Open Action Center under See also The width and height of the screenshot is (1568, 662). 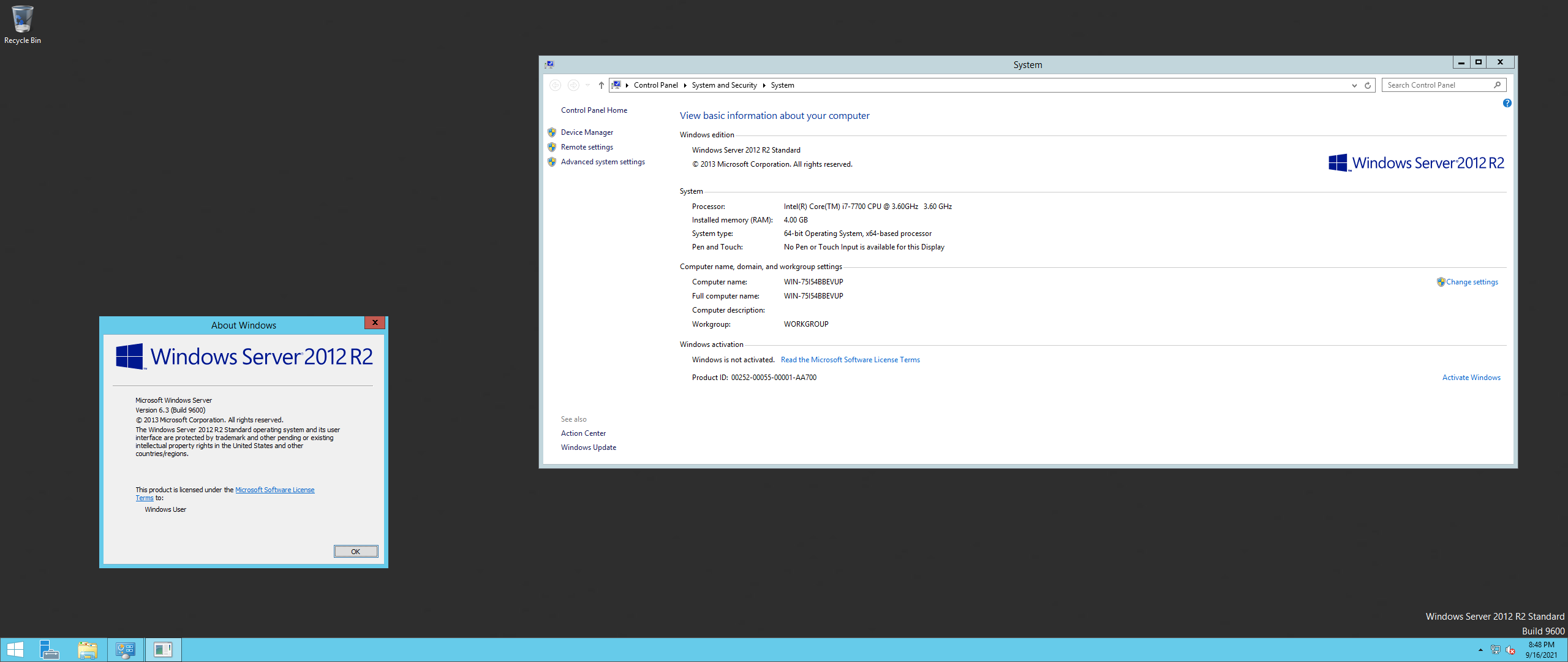tap(583, 433)
